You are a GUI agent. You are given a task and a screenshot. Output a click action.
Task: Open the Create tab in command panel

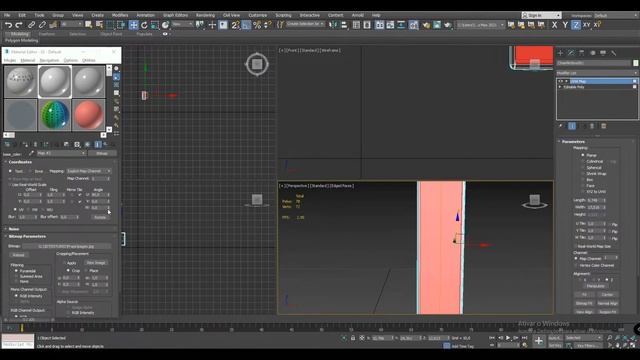(560, 53)
